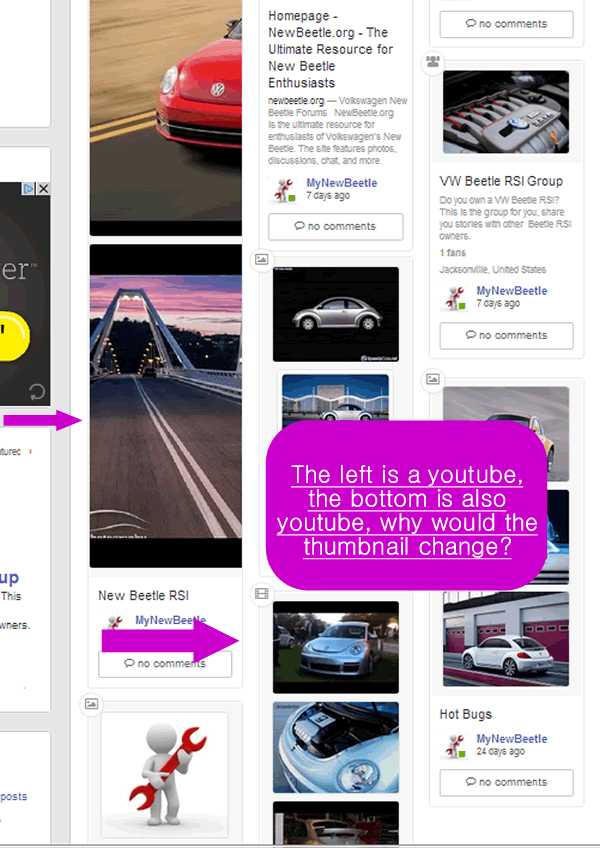Click MyNewBeetle avatar in Hot Bugs card

point(454,746)
